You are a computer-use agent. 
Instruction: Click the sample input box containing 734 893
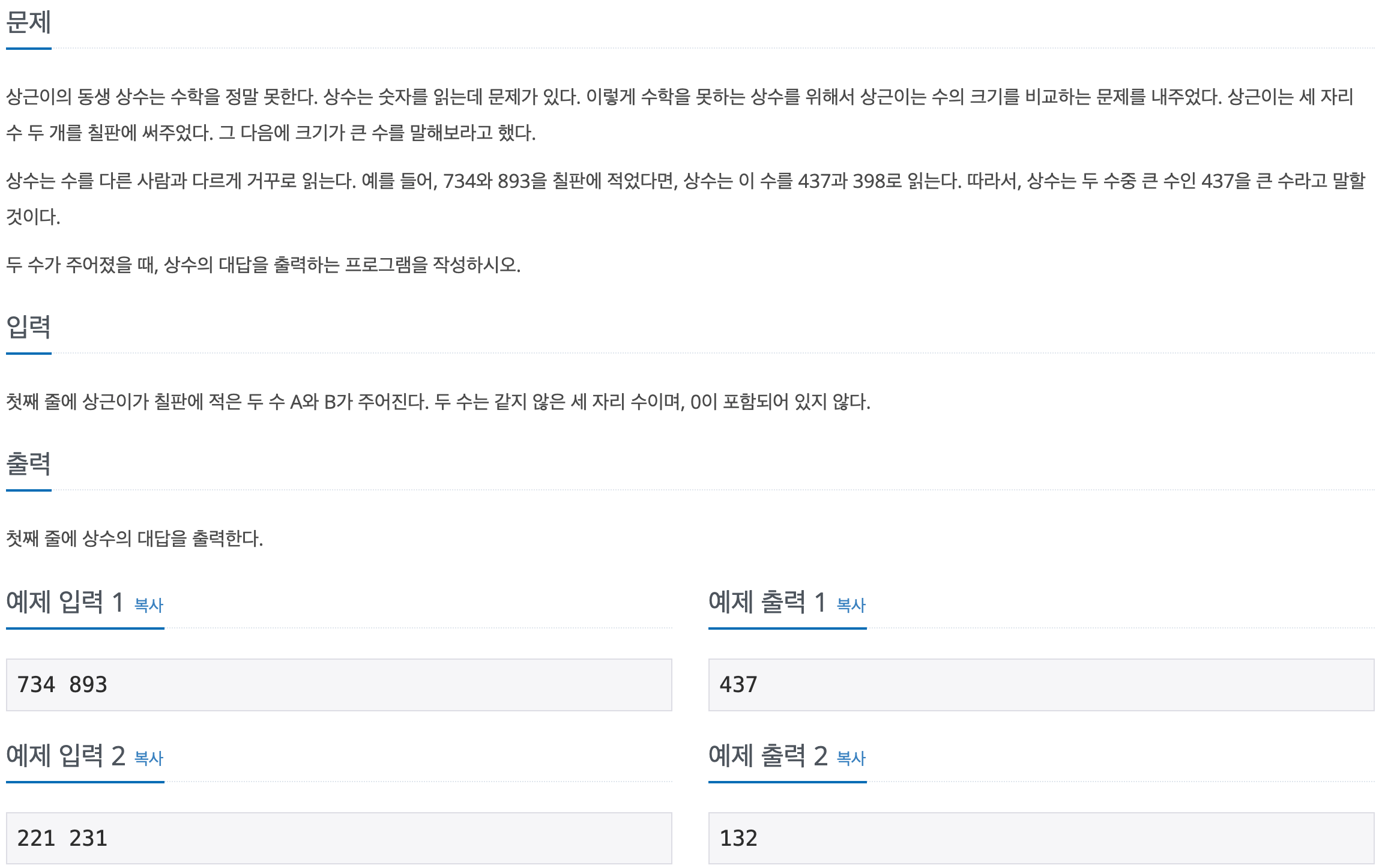pyautogui.click(x=339, y=685)
